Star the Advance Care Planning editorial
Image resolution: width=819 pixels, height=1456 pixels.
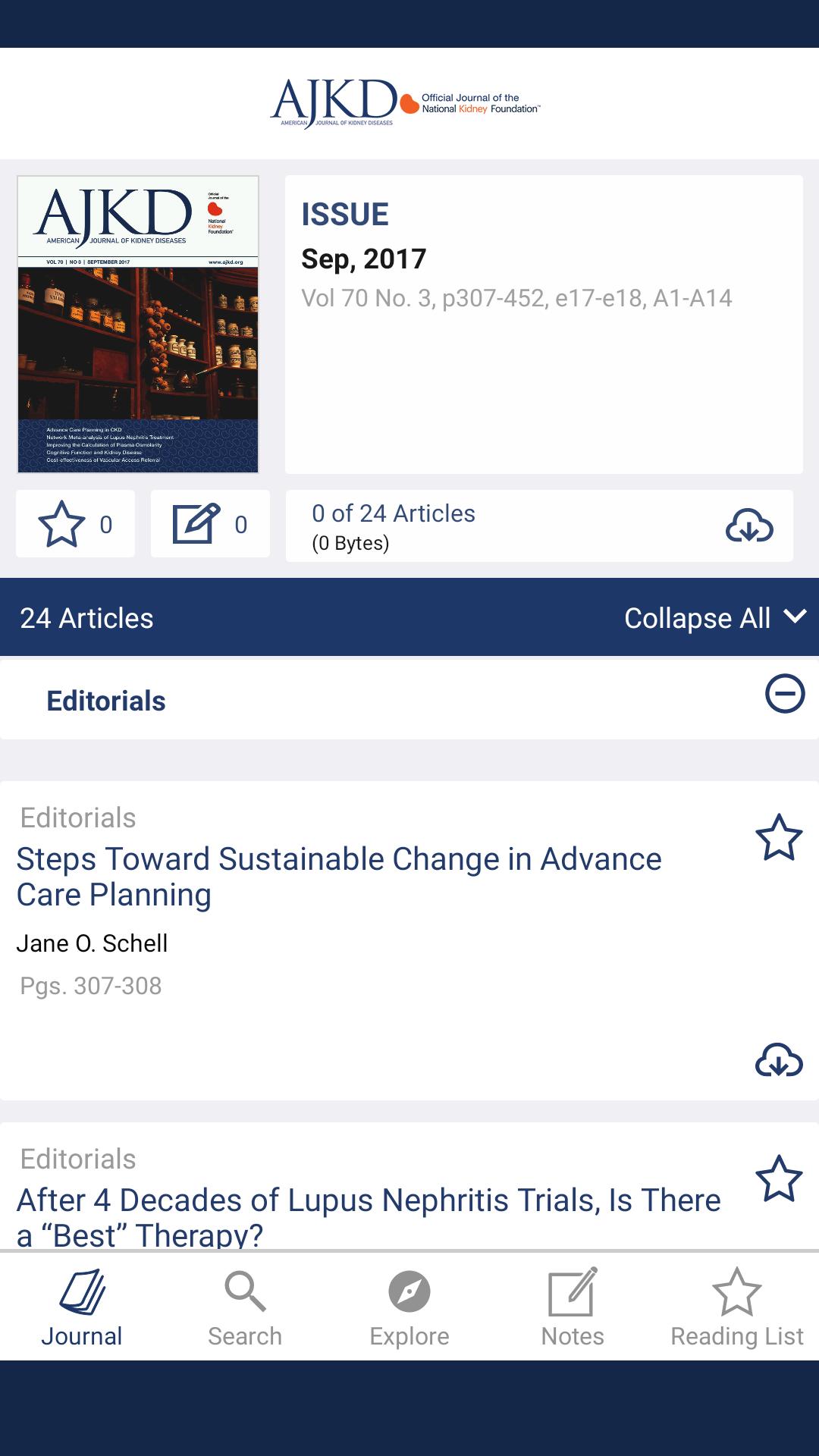point(779,837)
